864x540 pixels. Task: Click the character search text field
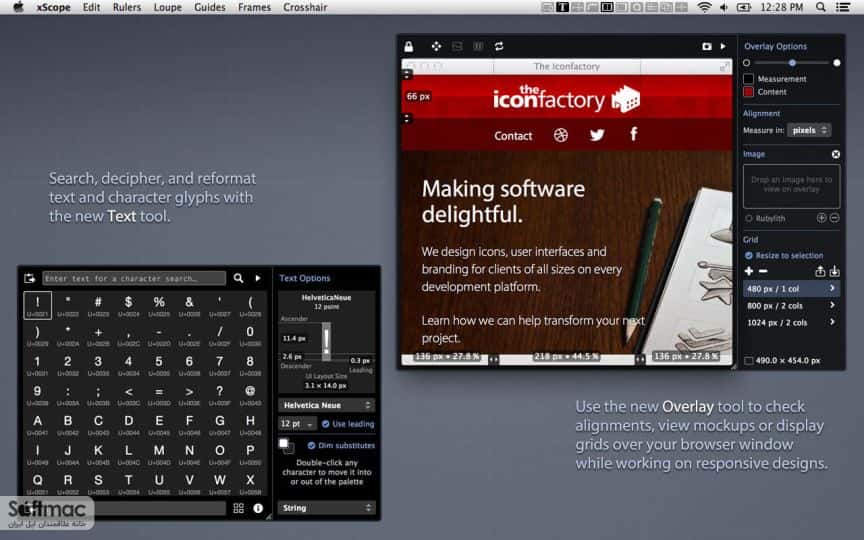(x=134, y=278)
